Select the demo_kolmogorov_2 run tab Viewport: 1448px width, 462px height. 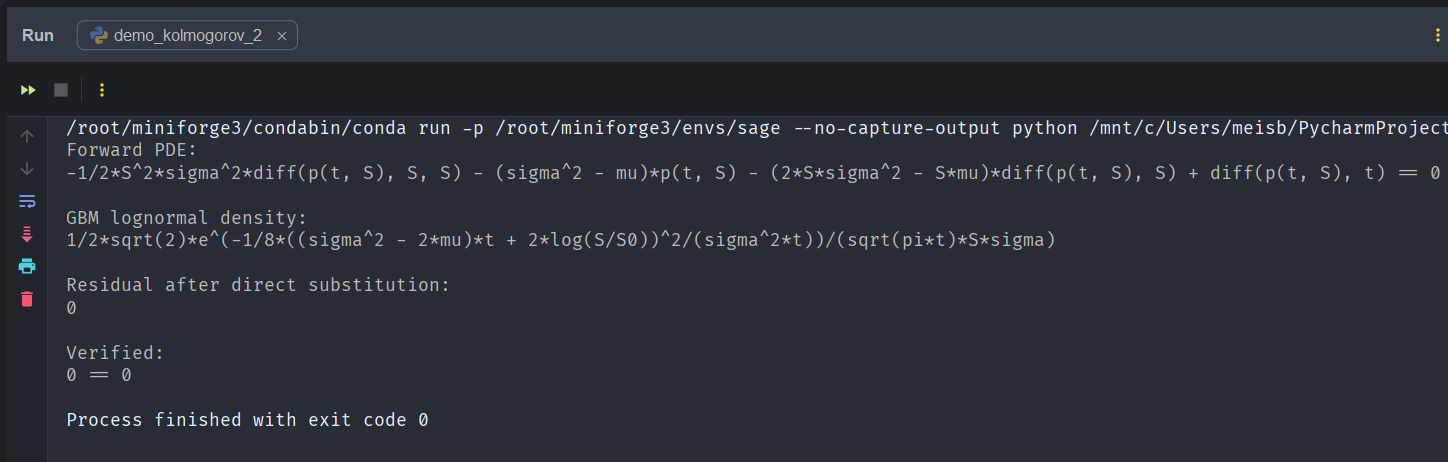click(187, 36)
